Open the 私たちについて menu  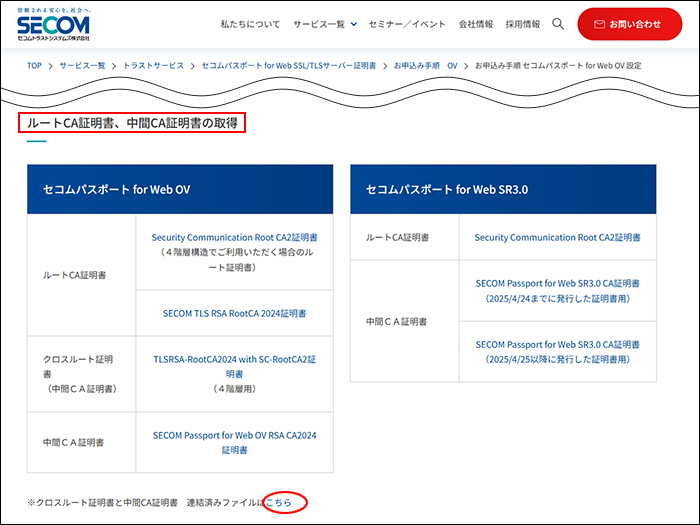(250, 24)
